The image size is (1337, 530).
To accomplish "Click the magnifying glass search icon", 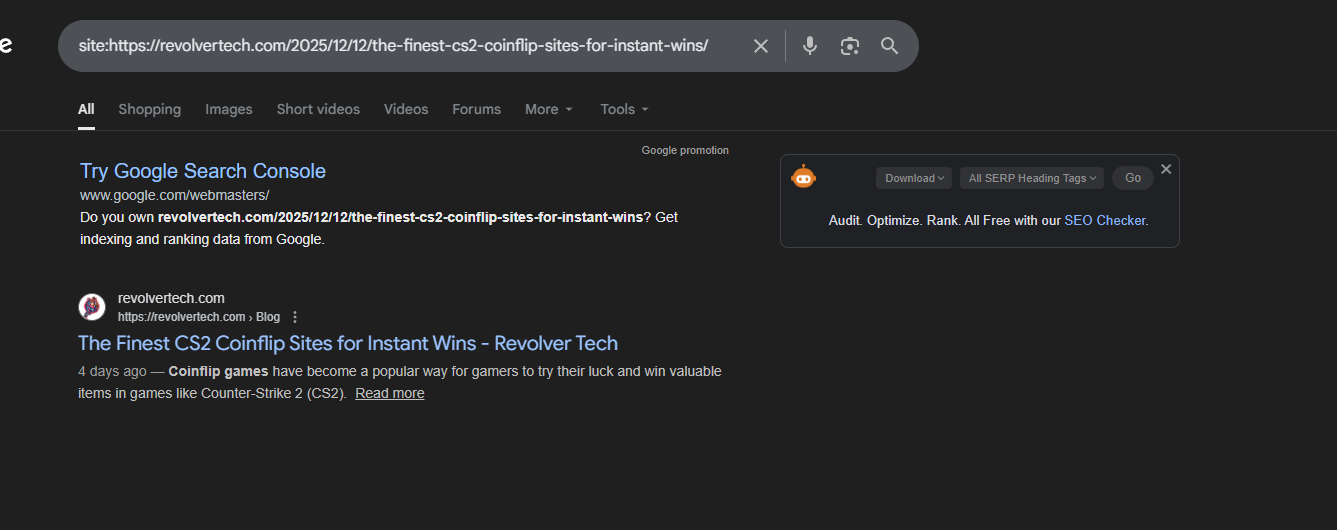I will tap(889, 46).
